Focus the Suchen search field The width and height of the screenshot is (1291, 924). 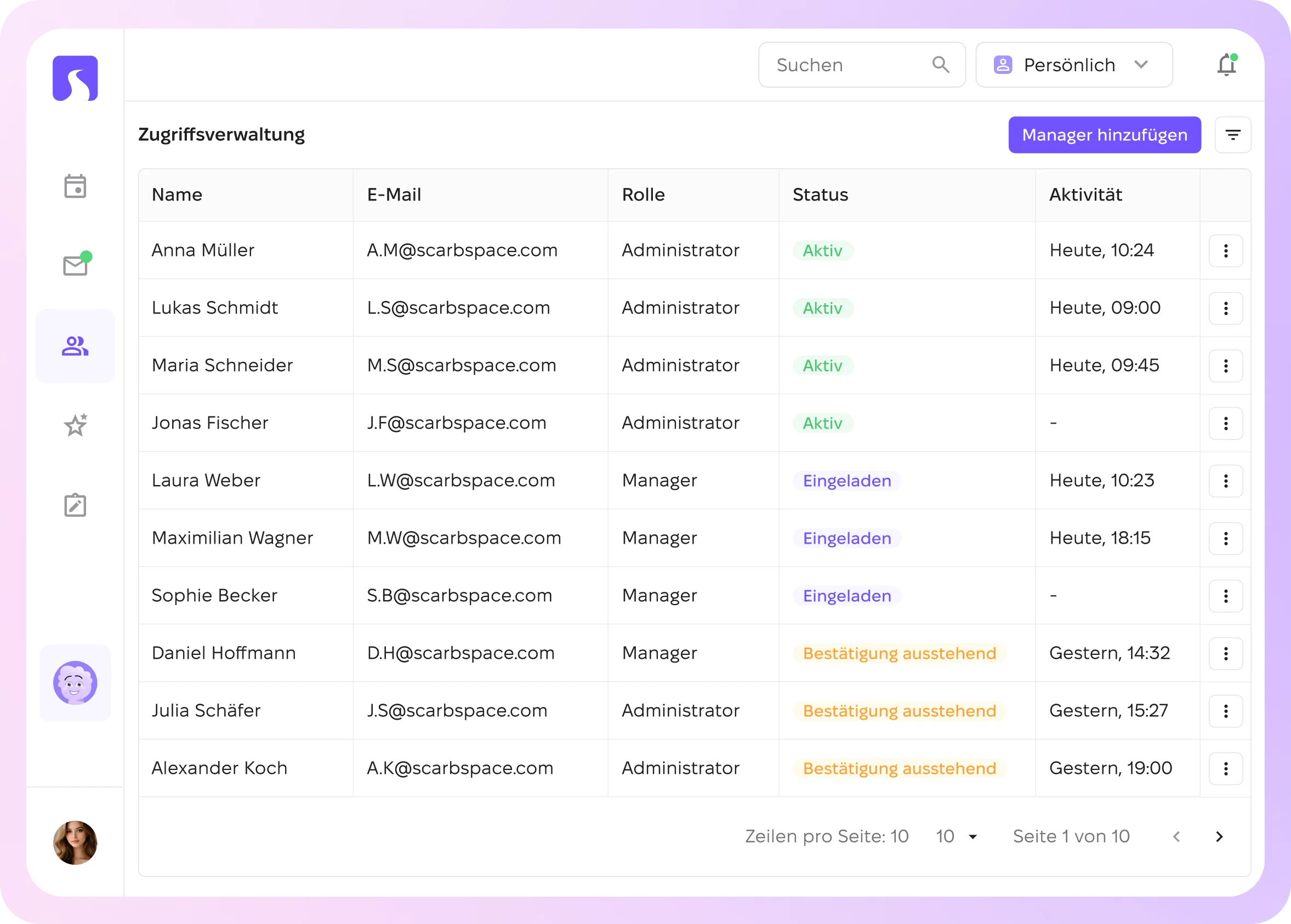(x=861, y=65)
